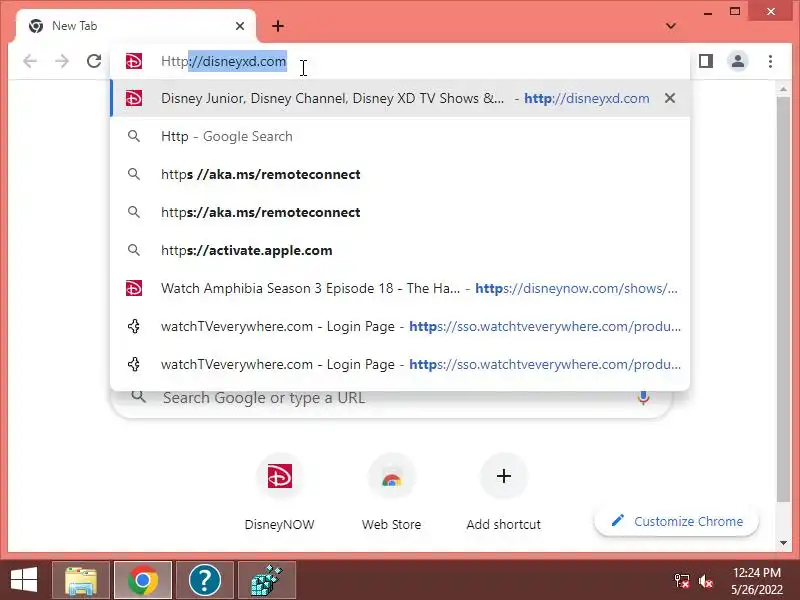Viewport: 800px width, 600px height.
Task: Click the network status tray icon
Action: pos(682,581)
